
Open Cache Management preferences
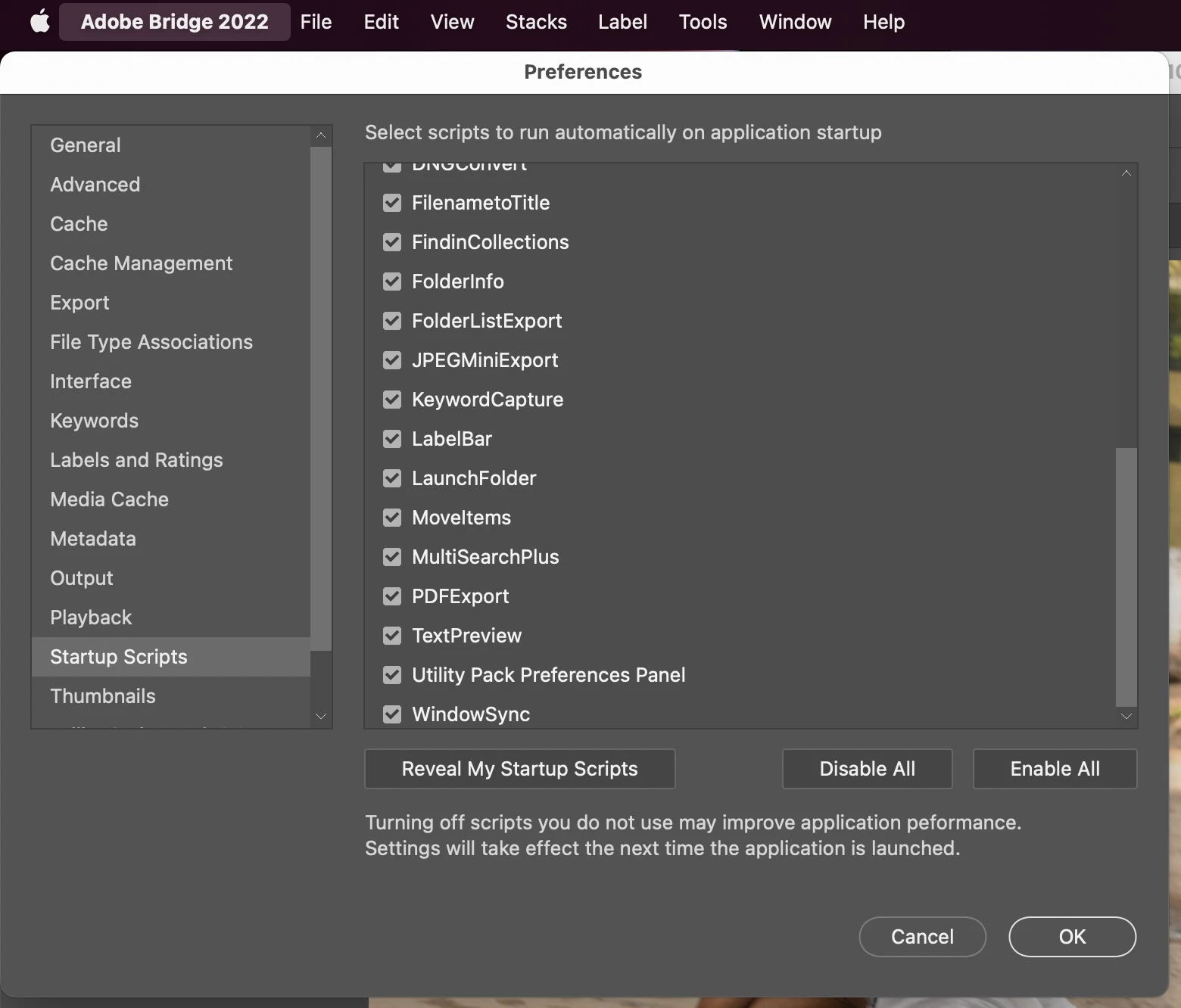[171, 263]
